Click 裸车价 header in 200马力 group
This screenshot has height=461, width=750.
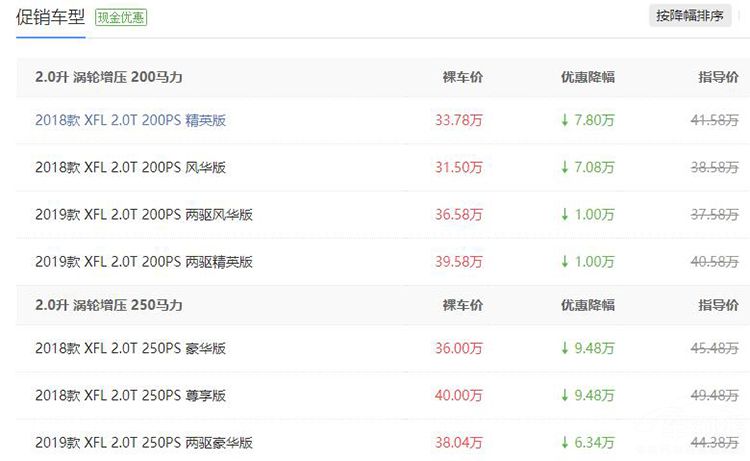point(463,77)
